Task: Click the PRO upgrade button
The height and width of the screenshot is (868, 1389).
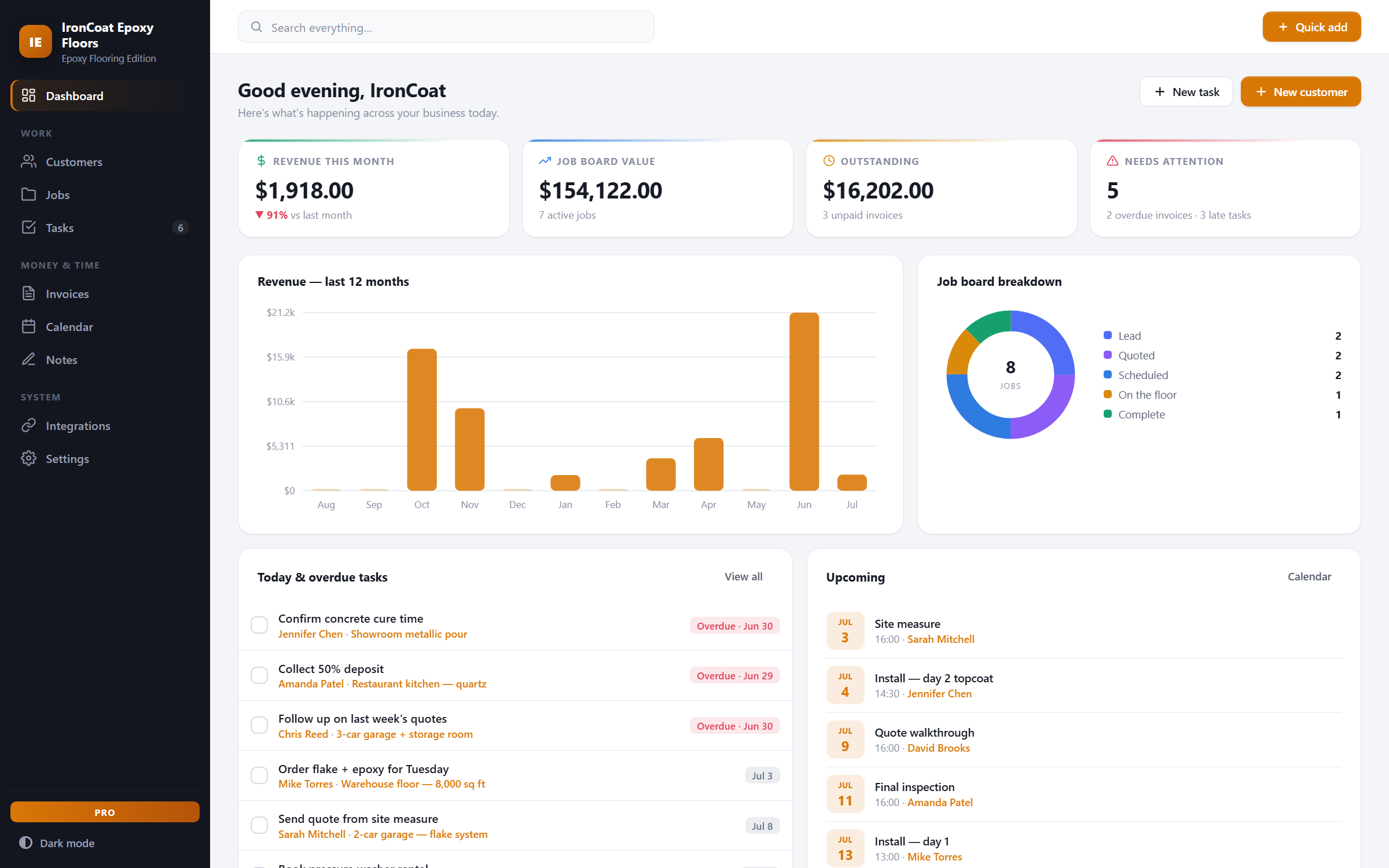Action: (x=105, y=812)
